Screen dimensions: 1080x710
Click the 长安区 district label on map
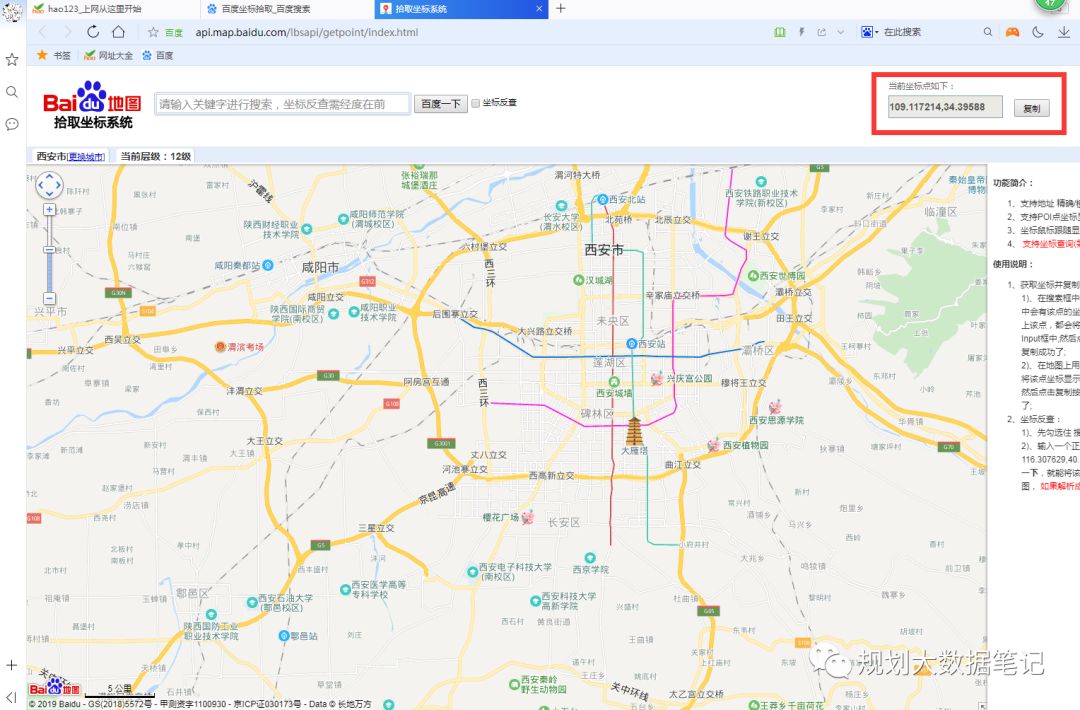564,523
